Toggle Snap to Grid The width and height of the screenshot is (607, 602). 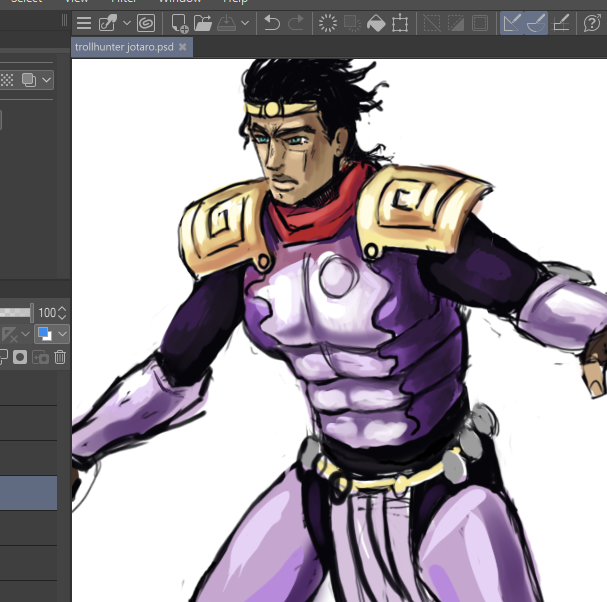561,23
